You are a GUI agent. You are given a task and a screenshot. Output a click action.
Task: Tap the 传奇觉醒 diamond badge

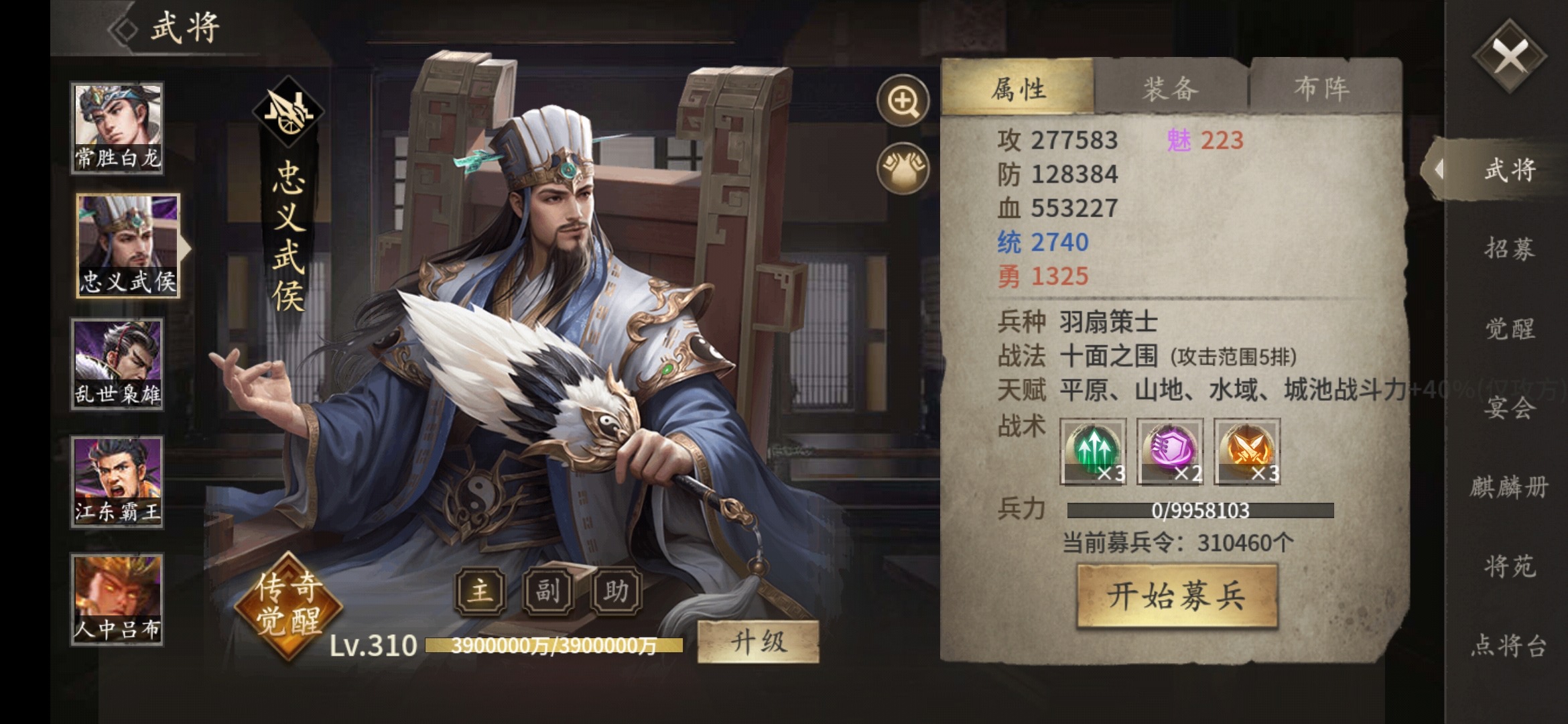[x=288, y=605]
